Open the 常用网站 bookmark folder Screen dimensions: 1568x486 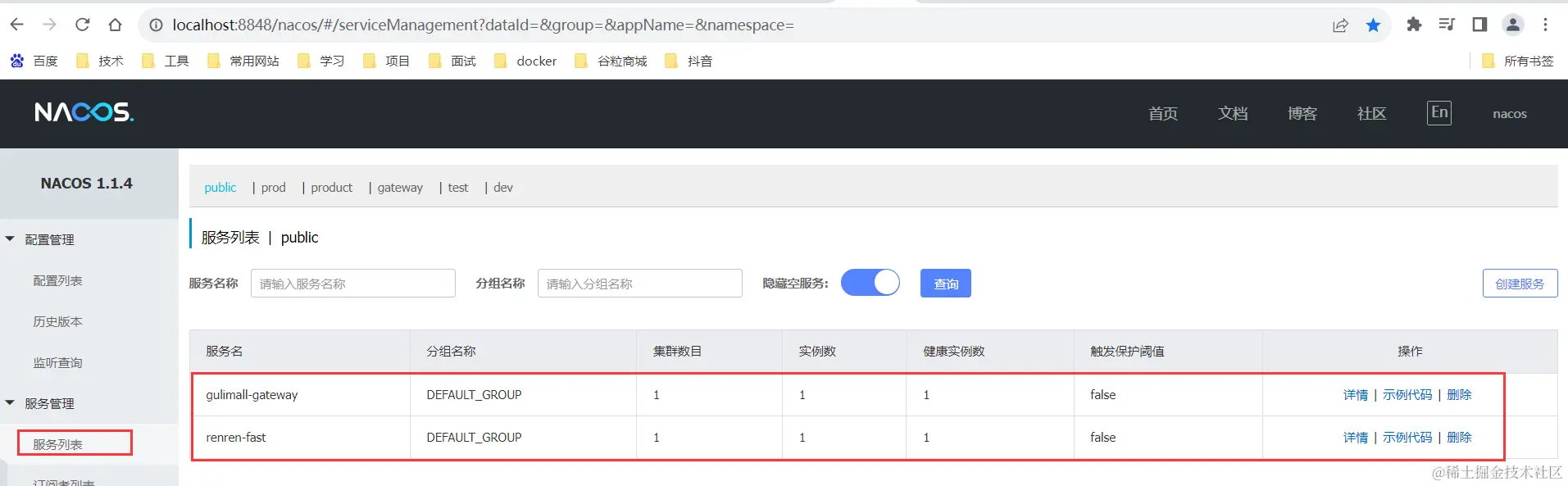point(243,61)
